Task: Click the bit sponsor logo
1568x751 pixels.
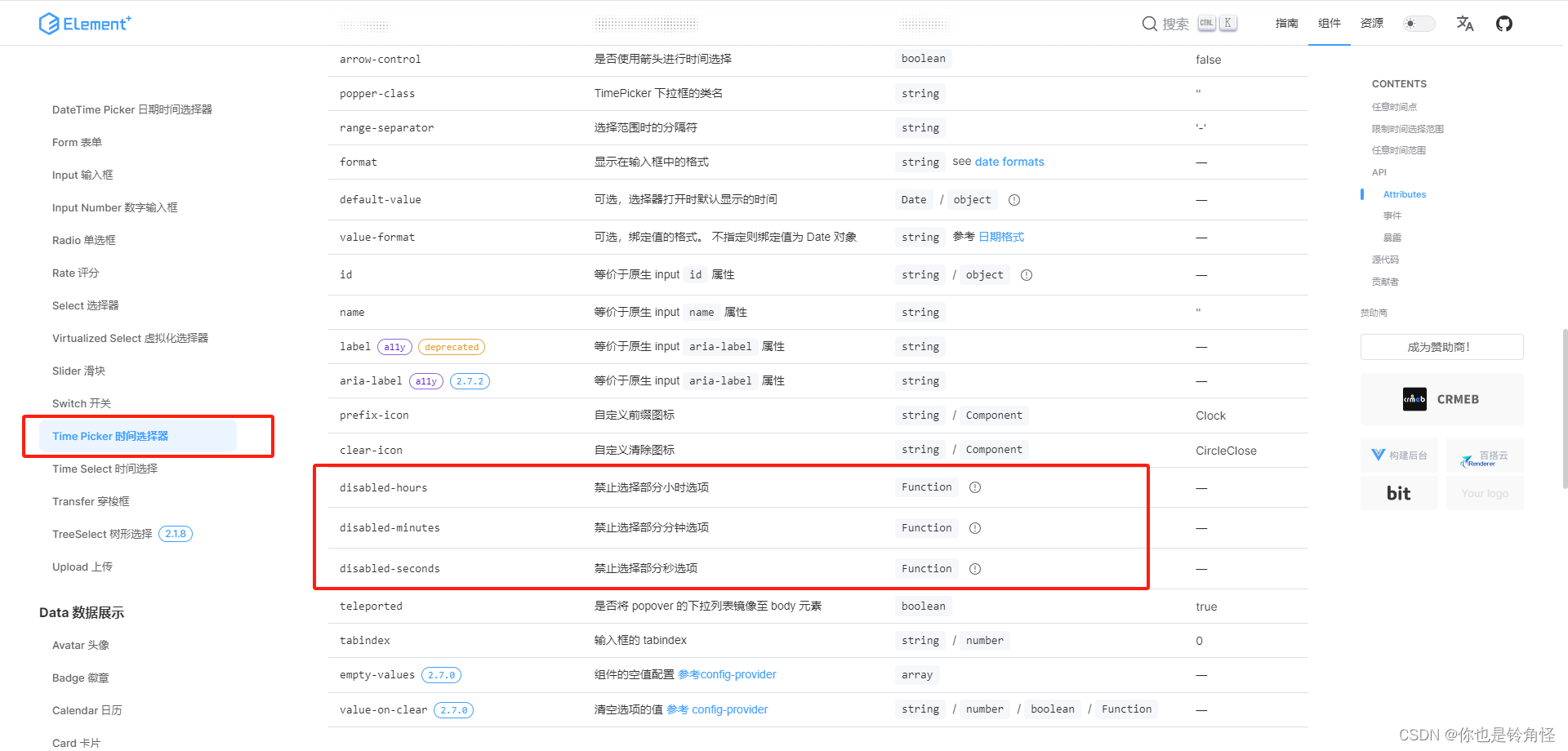Action: click(1399, 492)
